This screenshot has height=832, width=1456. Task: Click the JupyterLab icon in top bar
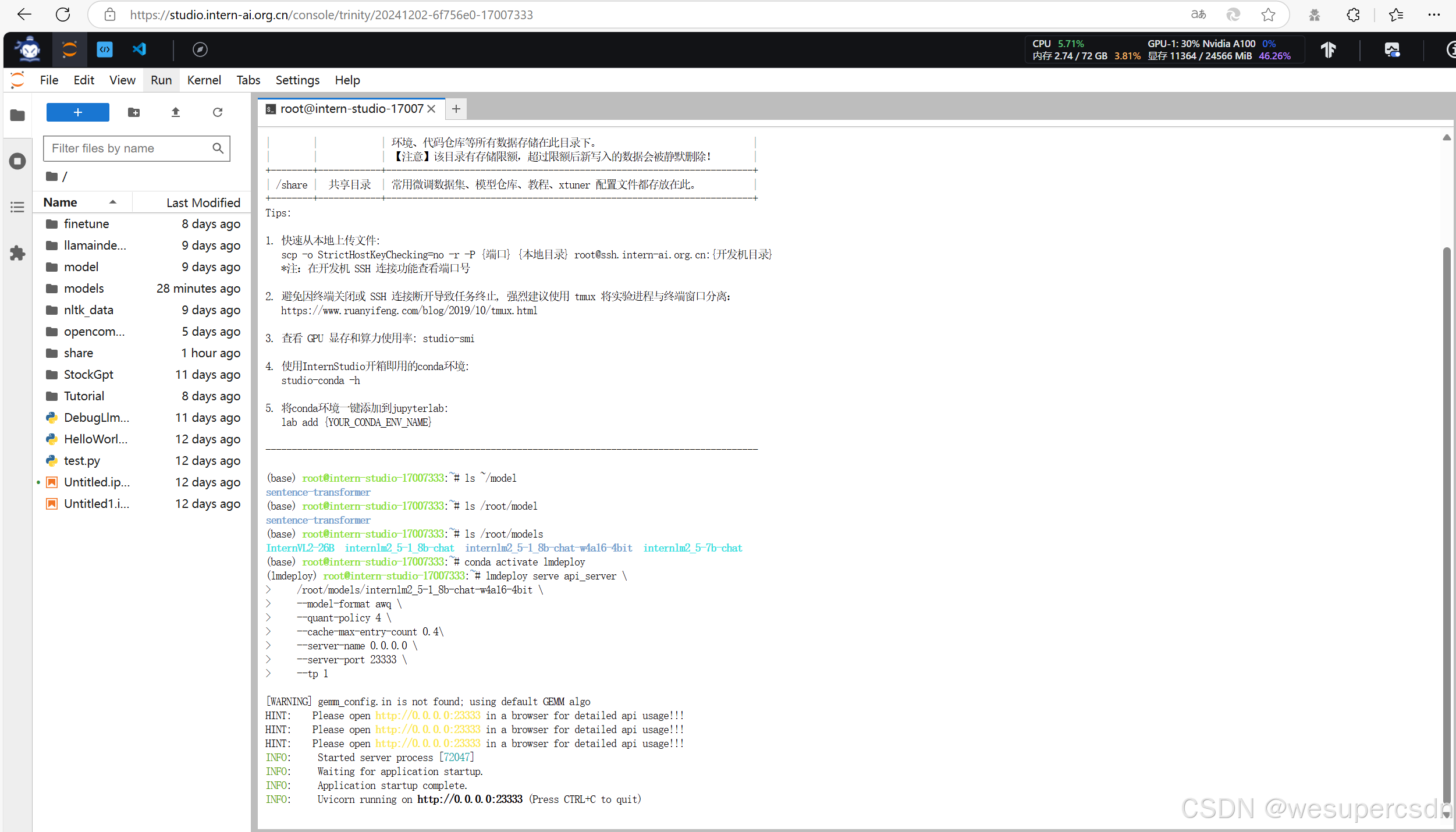(69, 49)
